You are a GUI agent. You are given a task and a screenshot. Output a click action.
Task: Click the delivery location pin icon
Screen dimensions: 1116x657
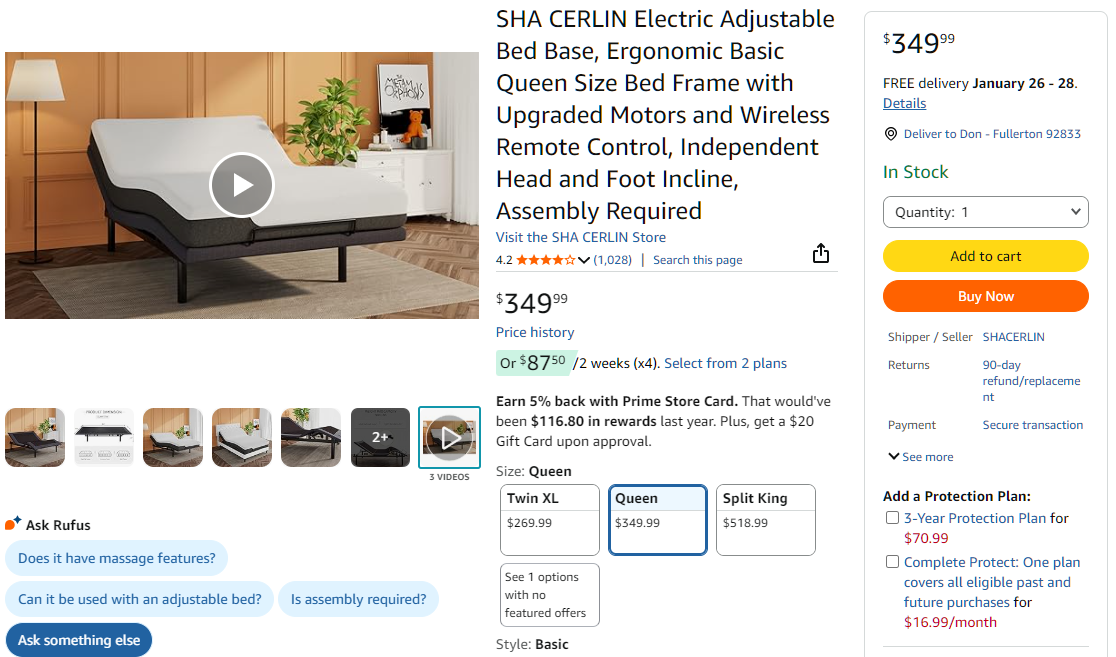click(890, 134)
